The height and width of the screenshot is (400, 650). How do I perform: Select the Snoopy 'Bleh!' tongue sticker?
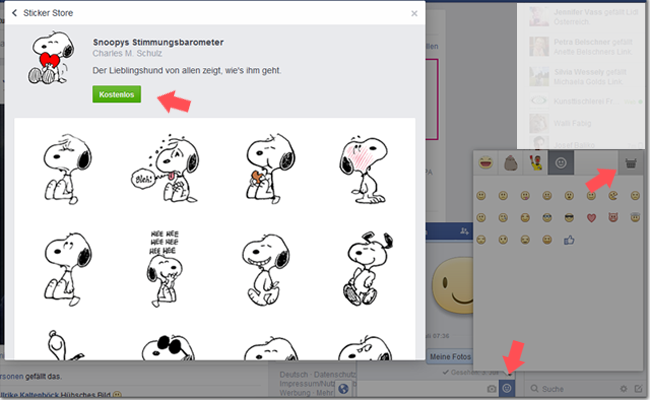[166, 168]
